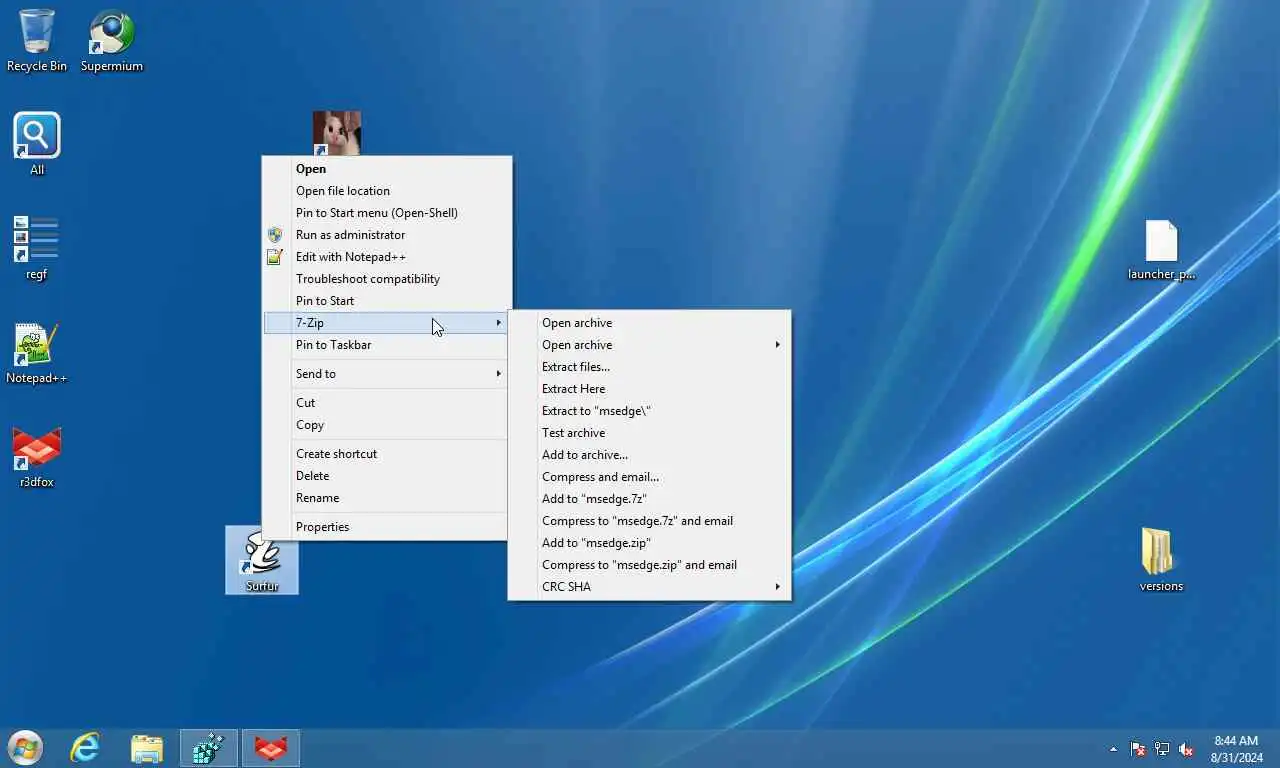
Task: Choose Add to archive...
Action: pyautogui.click(x=649, y=455)
